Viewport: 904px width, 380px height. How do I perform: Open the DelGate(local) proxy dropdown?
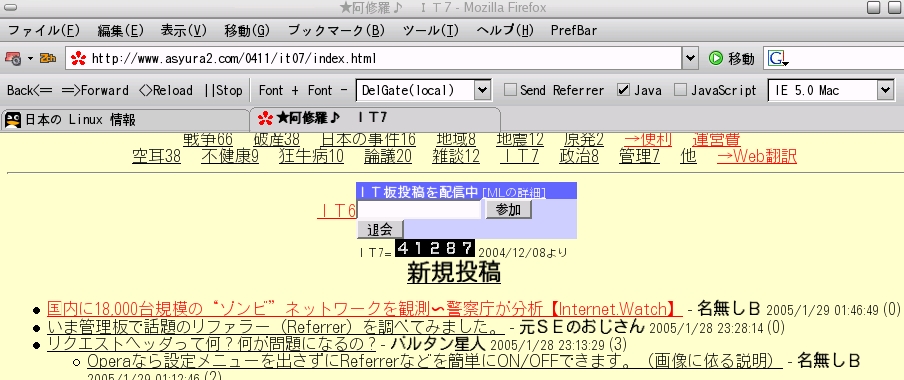point(424,91)
